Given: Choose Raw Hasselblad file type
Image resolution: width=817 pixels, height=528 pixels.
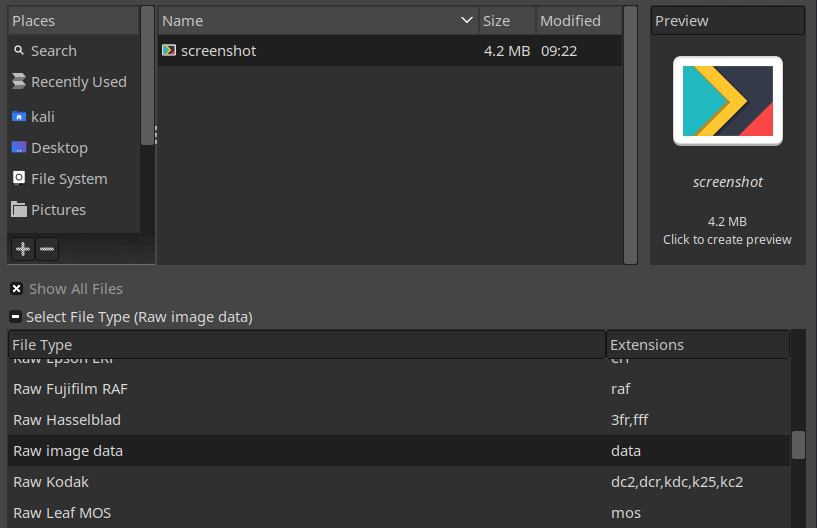Looking at the screenshot, I should (x=399, y=420).
